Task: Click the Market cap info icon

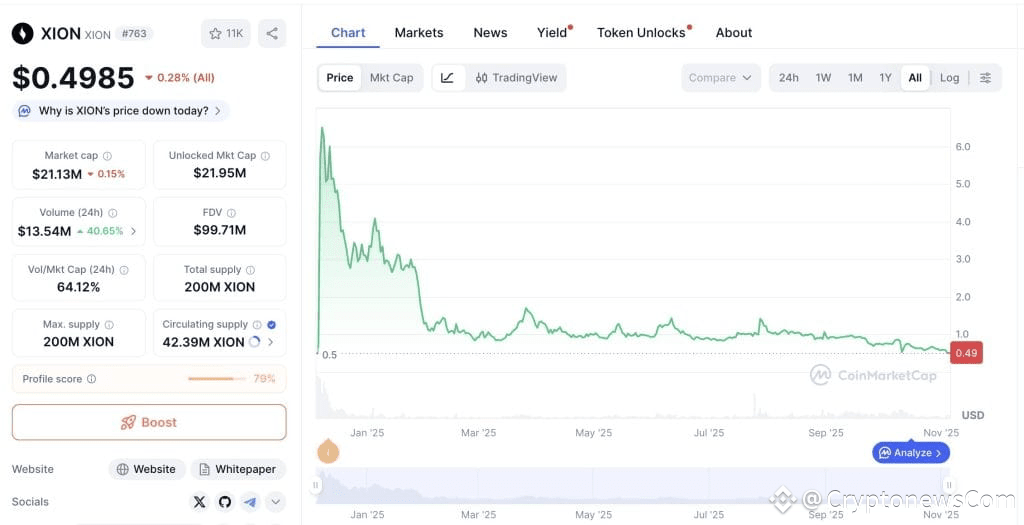Action: [108, 156]
